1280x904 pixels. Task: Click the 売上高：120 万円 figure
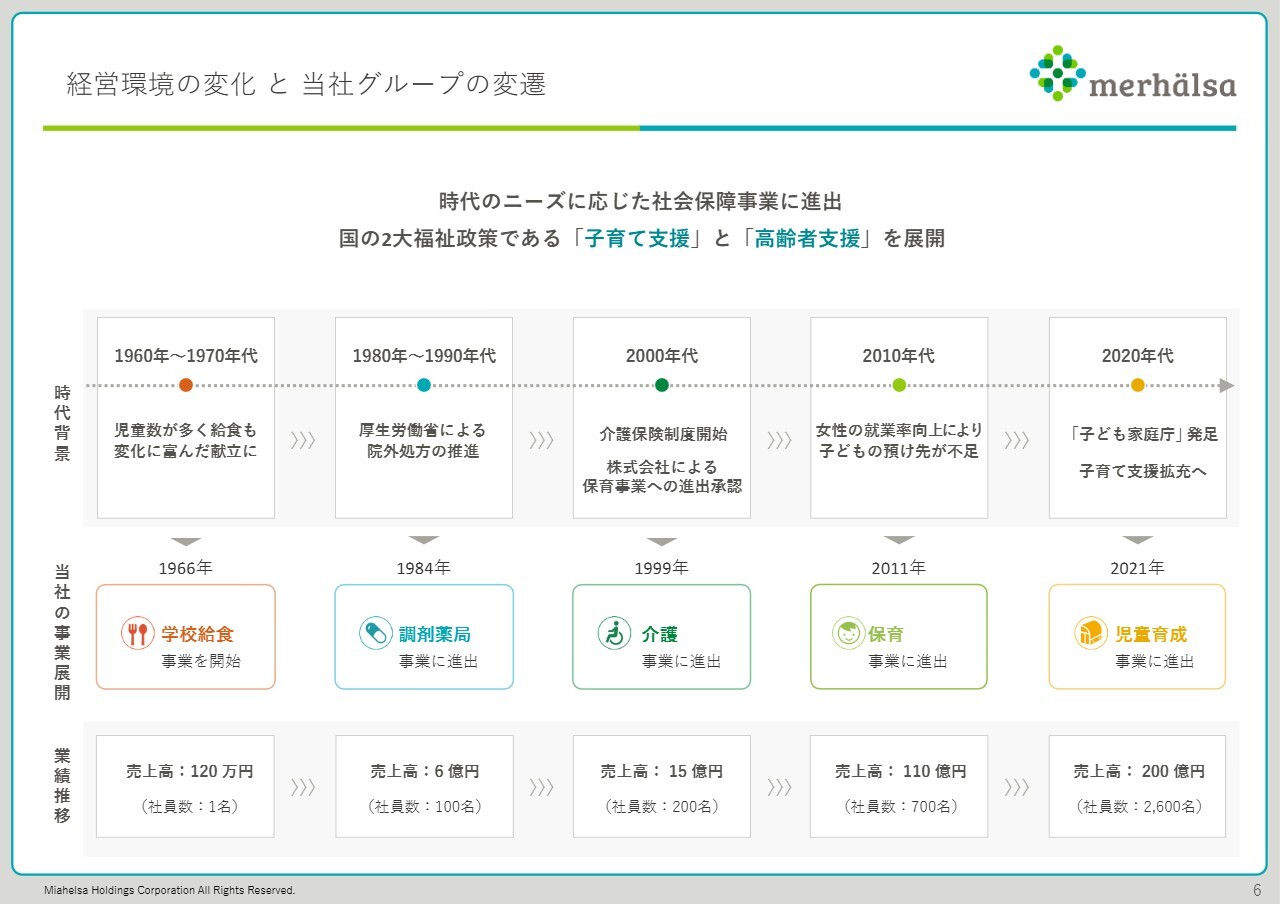pos(190,772)
